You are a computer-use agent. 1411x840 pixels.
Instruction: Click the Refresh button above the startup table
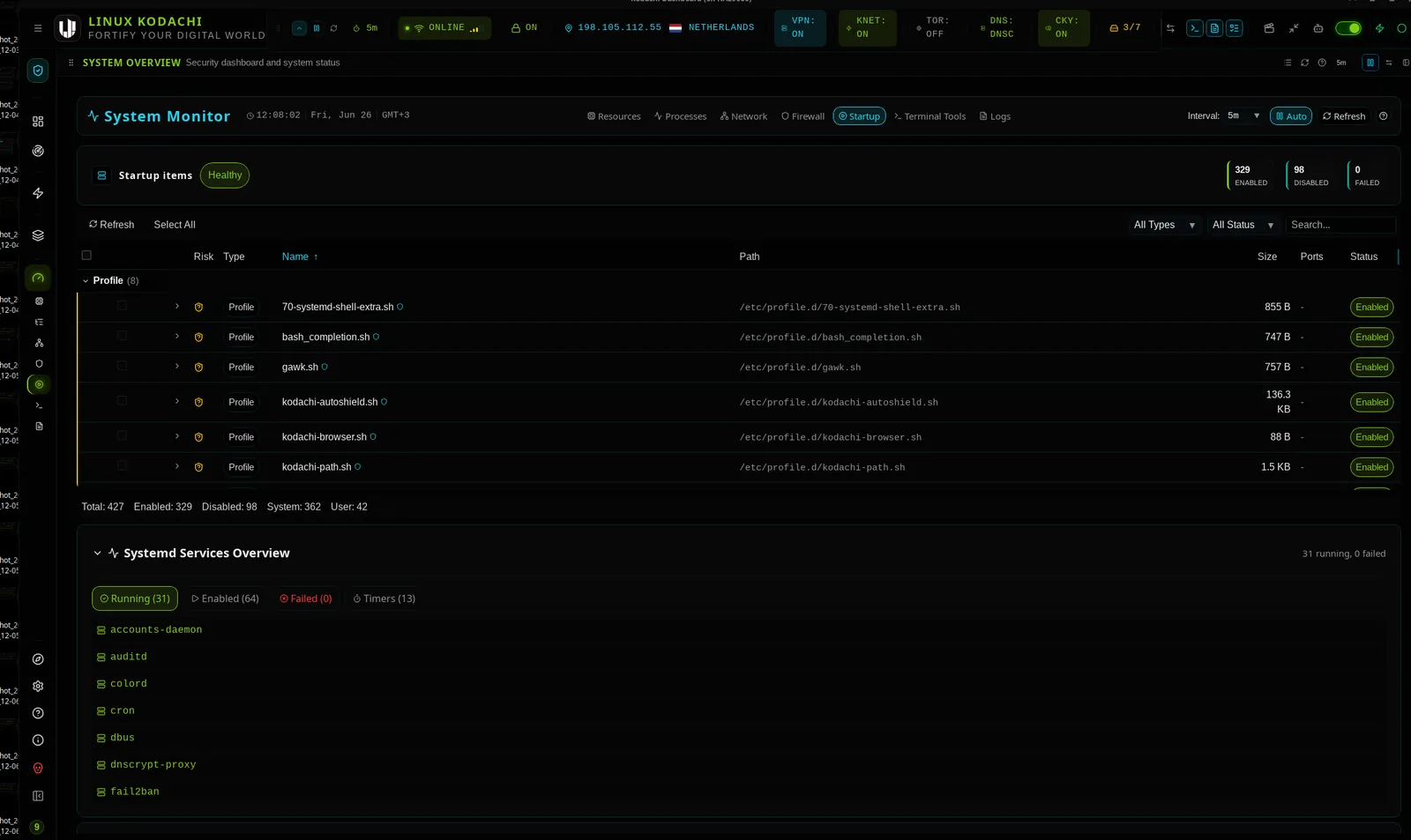(111, 225)
